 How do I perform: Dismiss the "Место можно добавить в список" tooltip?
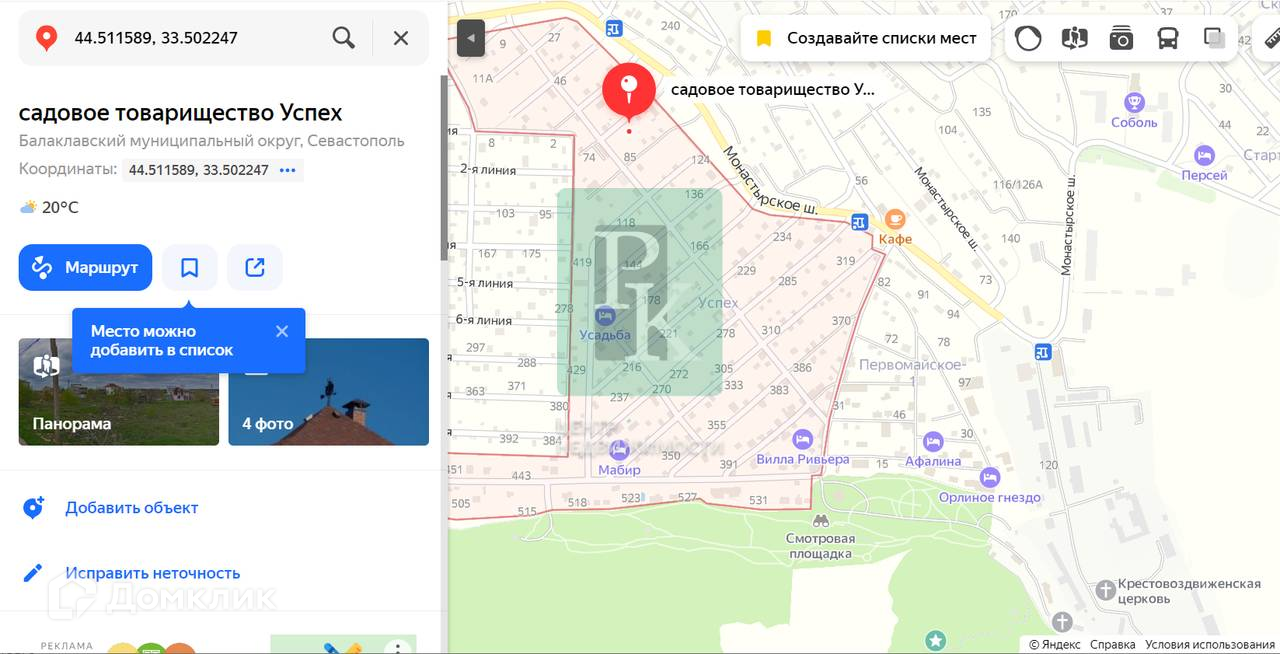pos(282,331)
